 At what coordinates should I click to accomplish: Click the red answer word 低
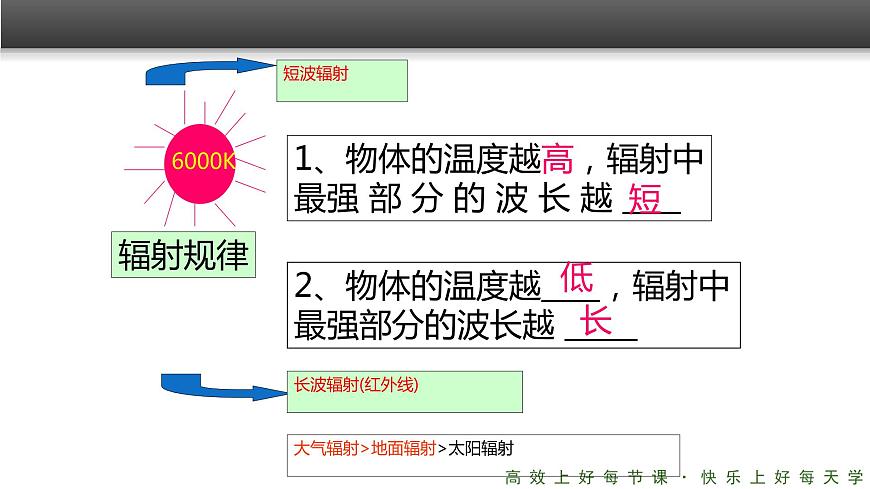[x=576, y=278]
